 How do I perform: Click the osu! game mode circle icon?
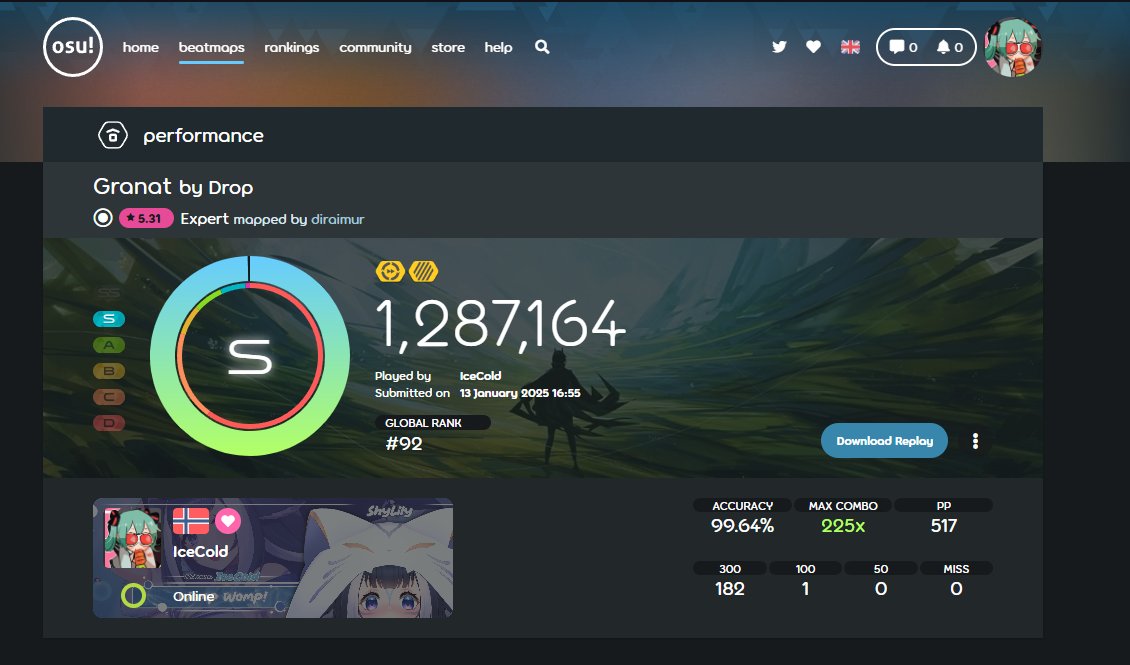[x=103, y=218]
